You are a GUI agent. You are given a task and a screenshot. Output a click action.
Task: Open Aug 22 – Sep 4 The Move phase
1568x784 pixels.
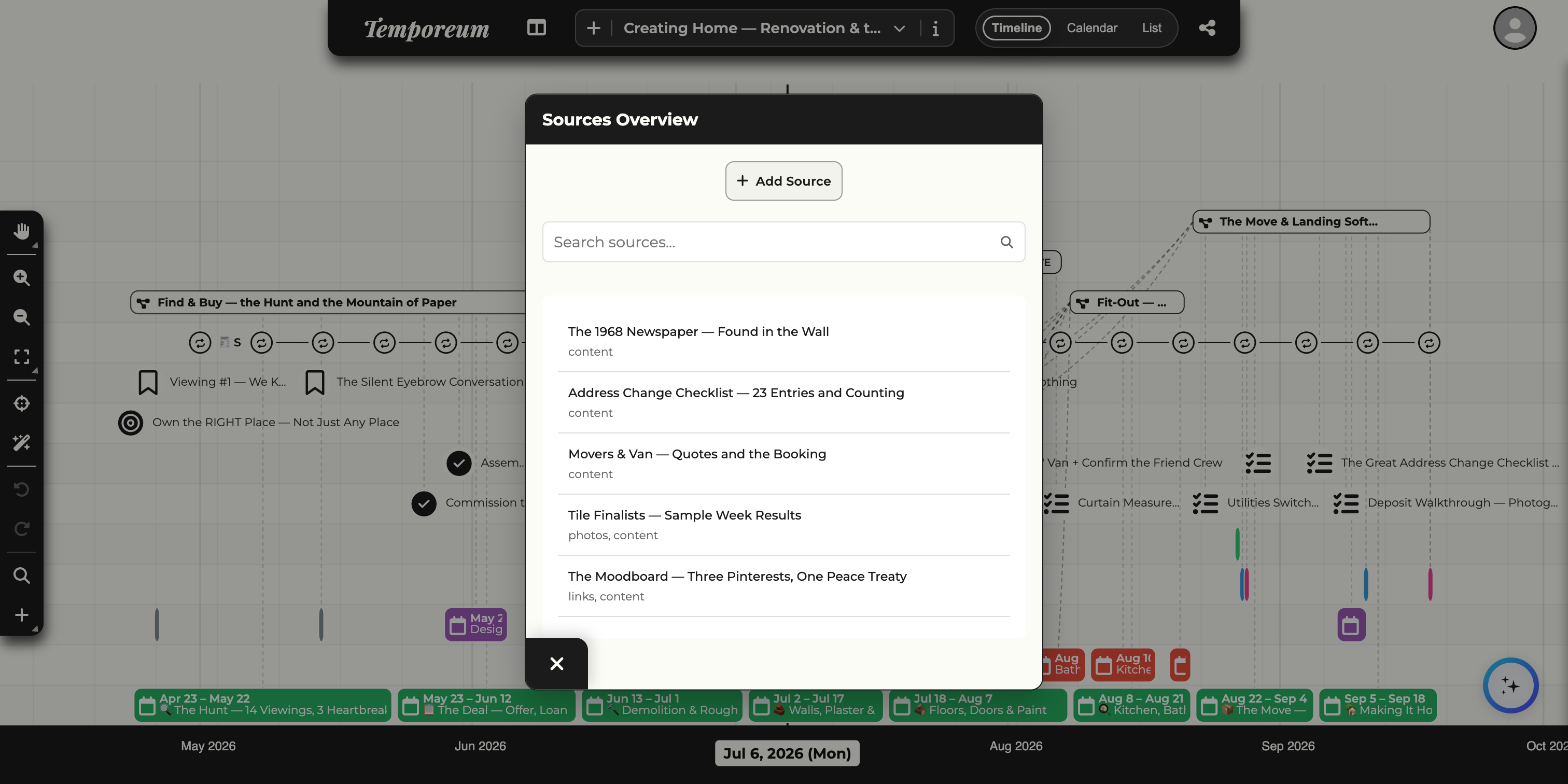(1254, 705)
